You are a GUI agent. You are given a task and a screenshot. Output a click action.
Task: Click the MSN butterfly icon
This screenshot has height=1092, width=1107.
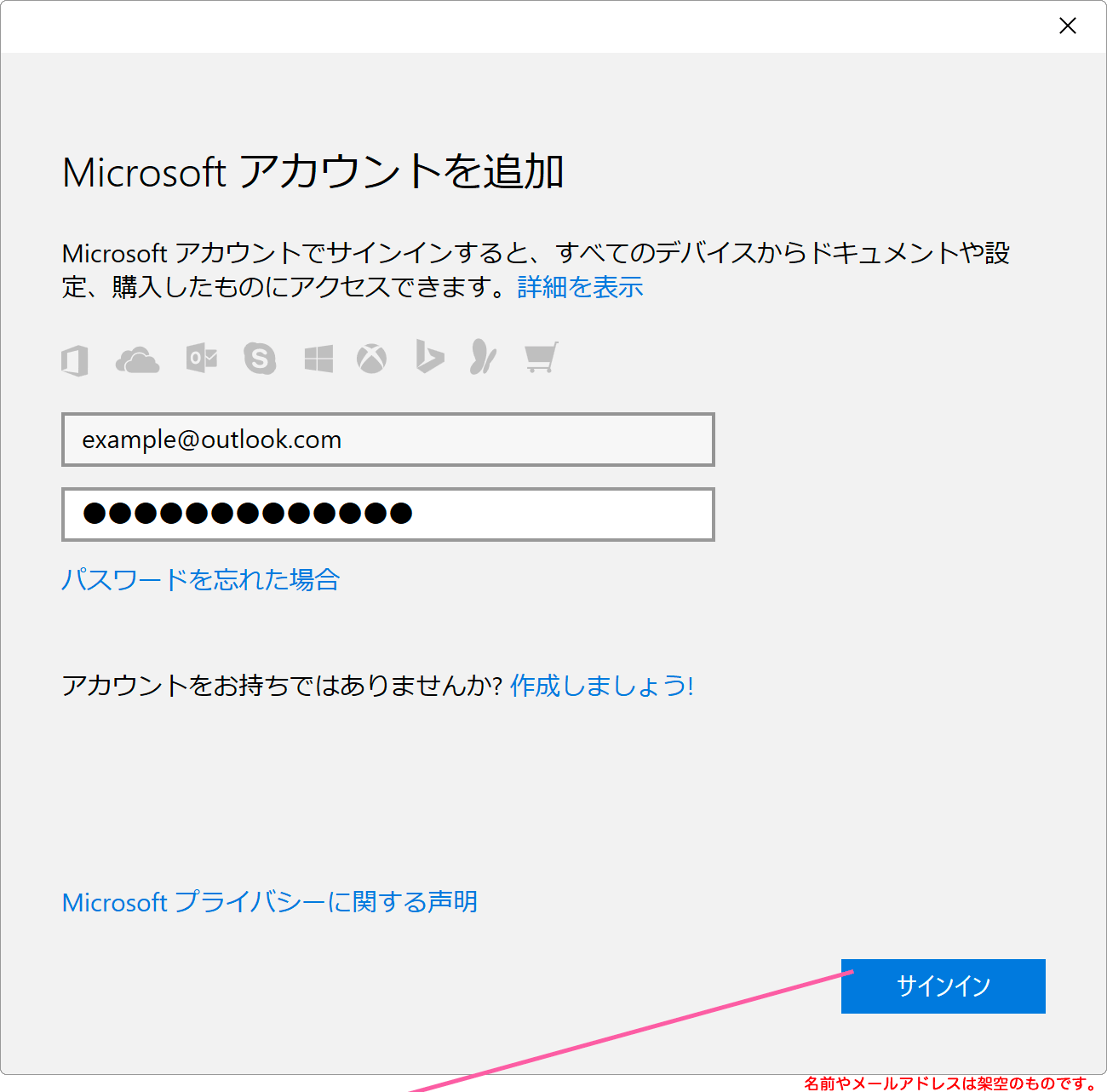(484, 357)
